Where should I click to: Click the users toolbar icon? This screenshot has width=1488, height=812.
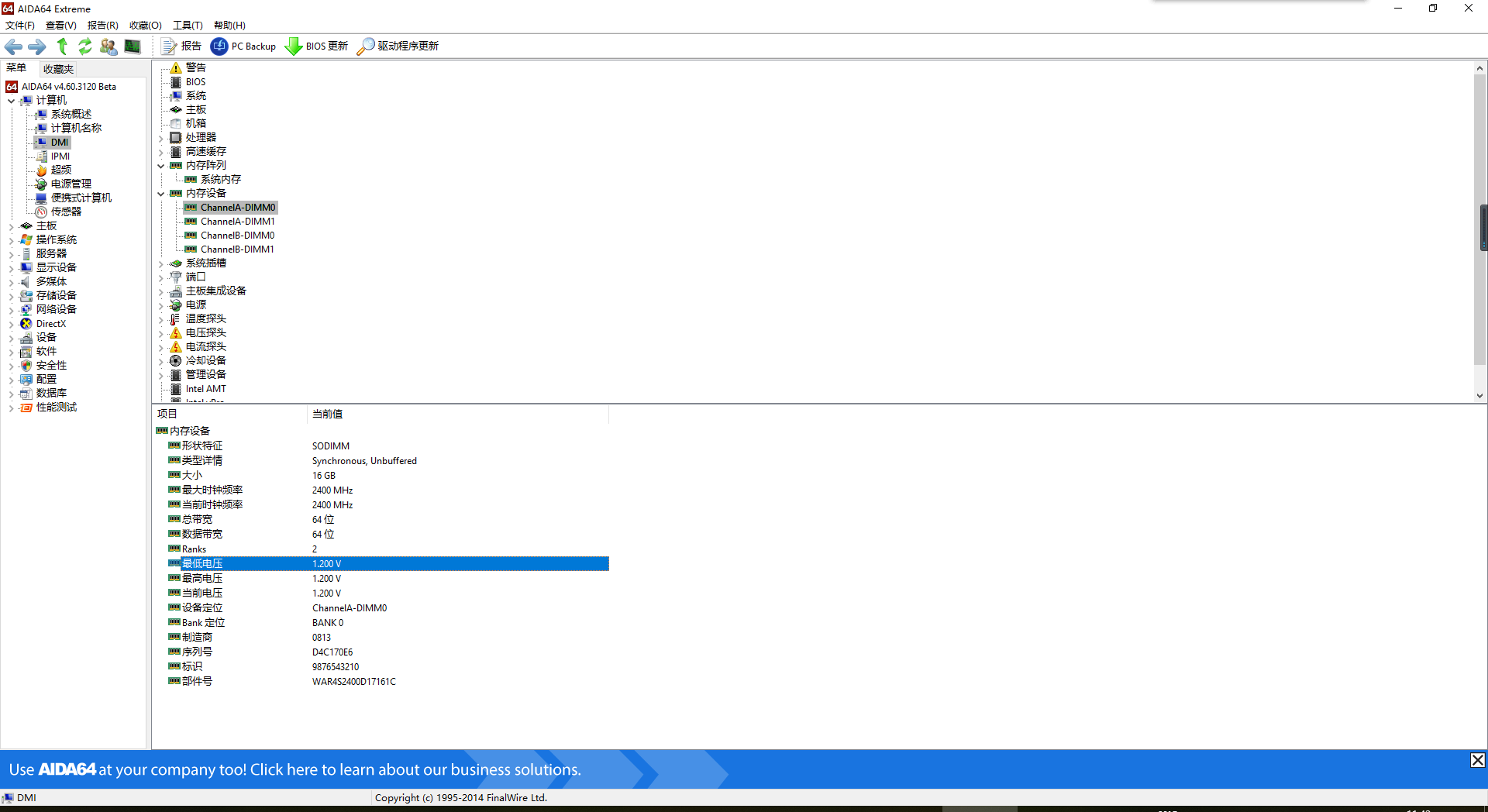108,46
